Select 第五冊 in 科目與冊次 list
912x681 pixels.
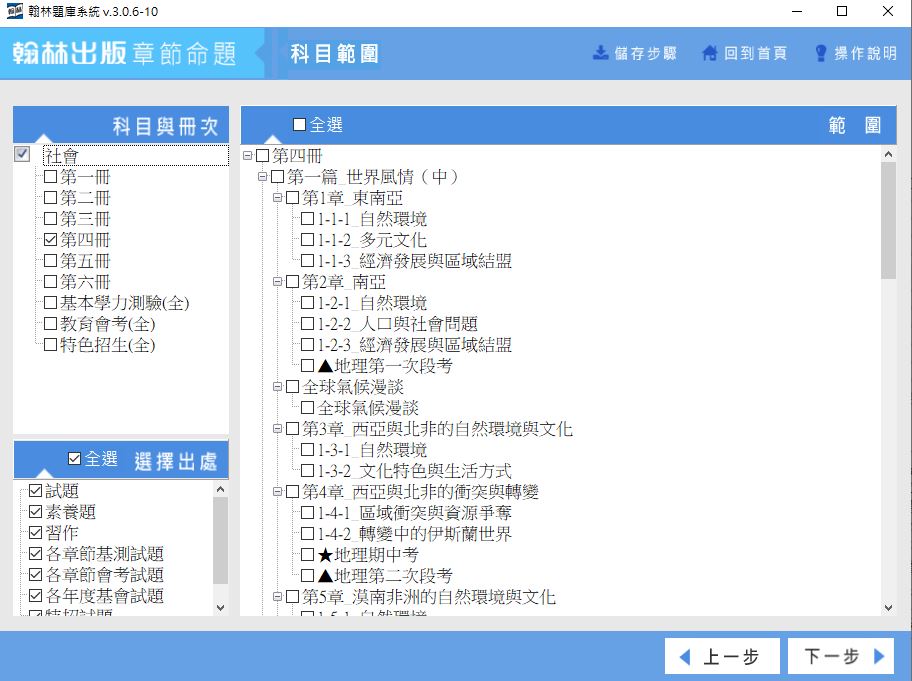pos(85,260)
